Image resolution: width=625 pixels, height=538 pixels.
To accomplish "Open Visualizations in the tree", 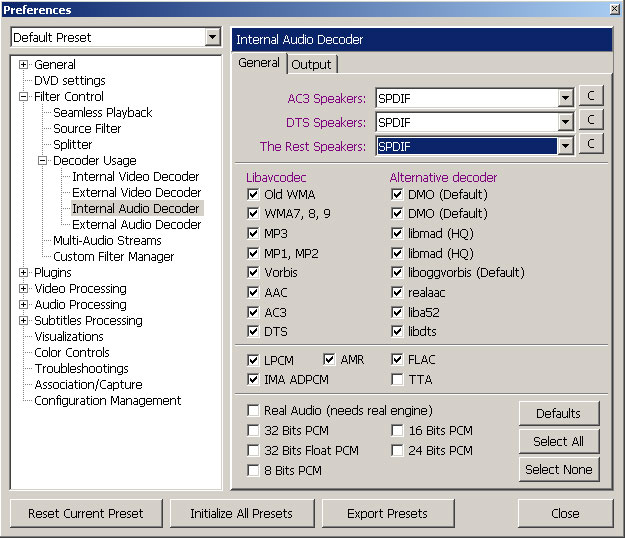I will (x=69, y=337).
